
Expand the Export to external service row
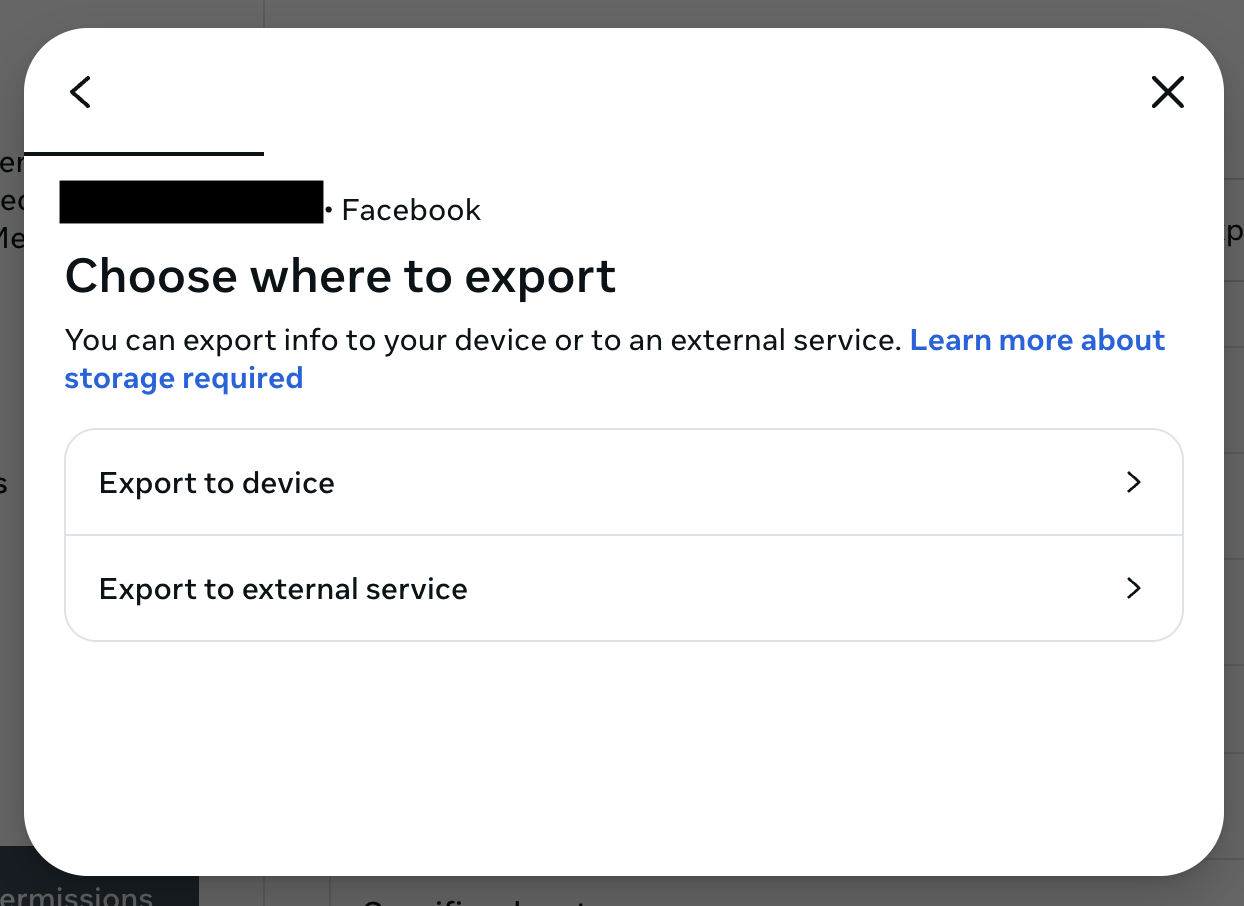pyautogui.click(x=624, y=589)
